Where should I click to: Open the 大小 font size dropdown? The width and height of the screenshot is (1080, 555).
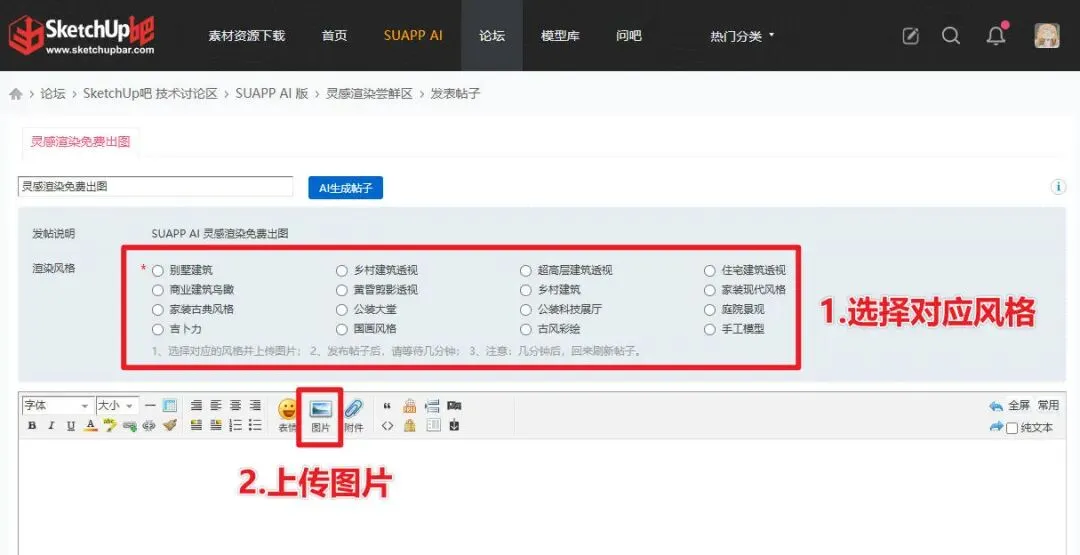point(117,406)
